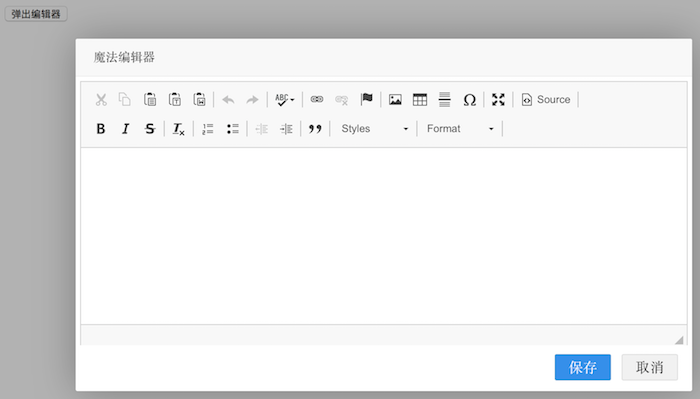
Task: Open the Format dropdown
Action: pyautogui.click(x=460, y=129)
